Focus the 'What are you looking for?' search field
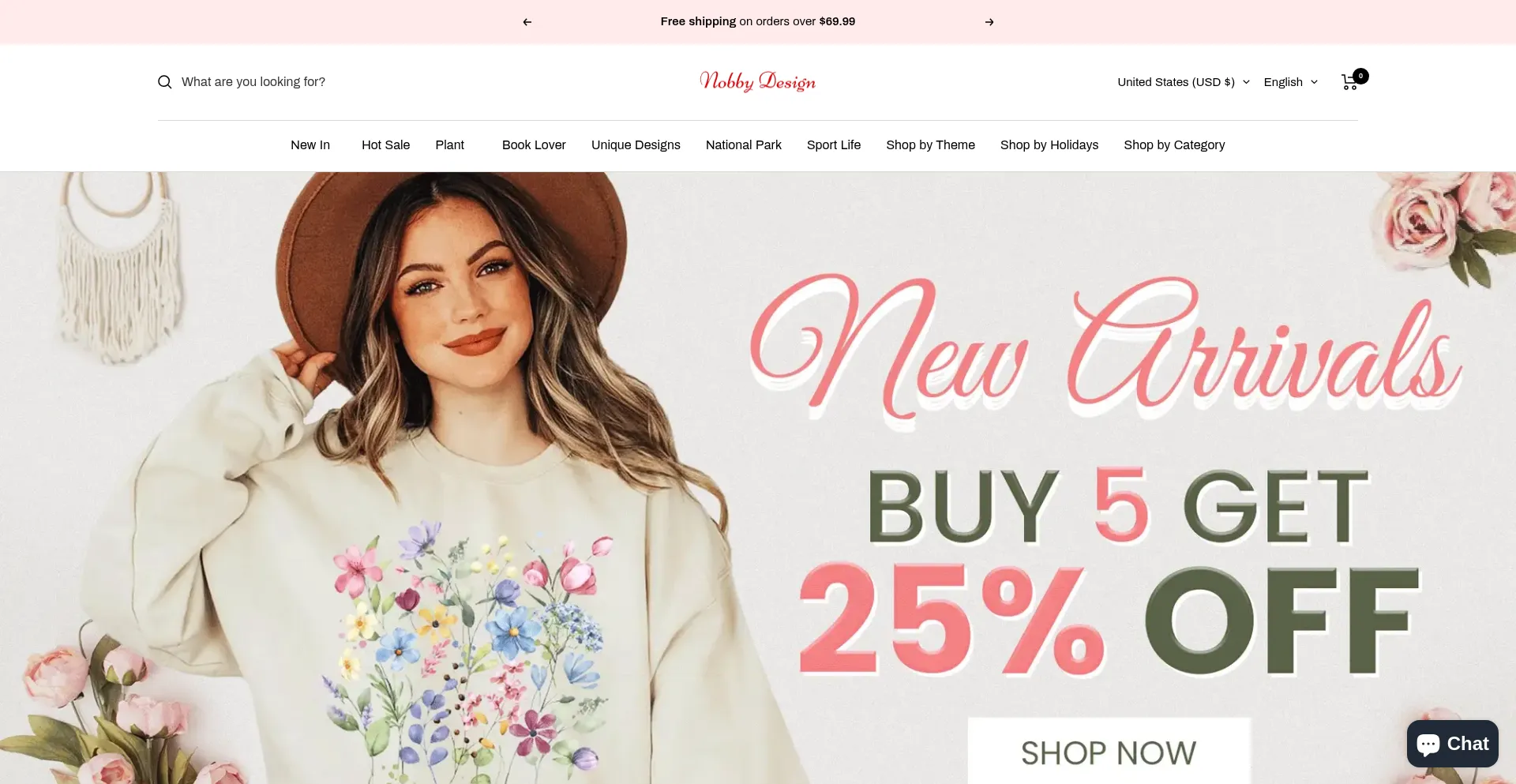The width and height of the screenshot is (1516, 784). pos(316,82)
